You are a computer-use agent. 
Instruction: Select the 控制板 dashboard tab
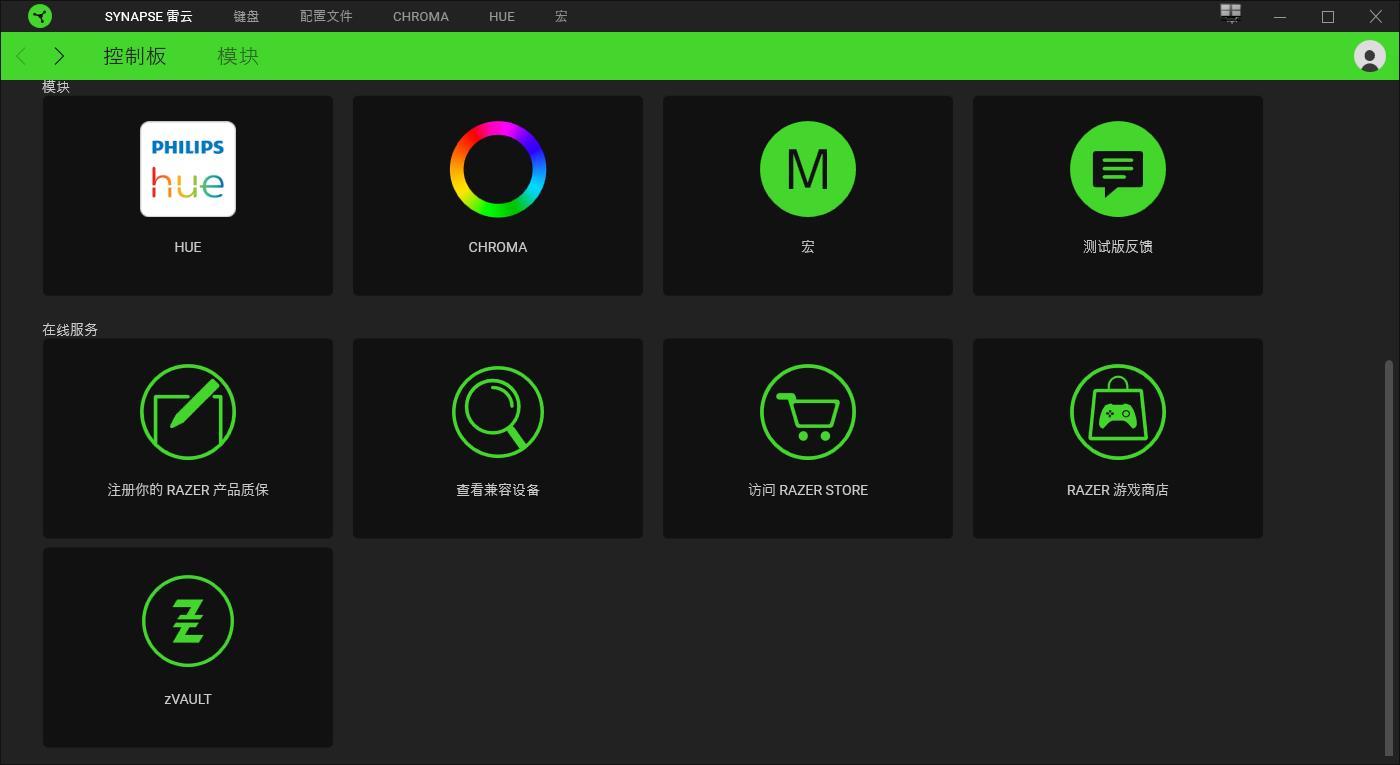pos(135,56)
